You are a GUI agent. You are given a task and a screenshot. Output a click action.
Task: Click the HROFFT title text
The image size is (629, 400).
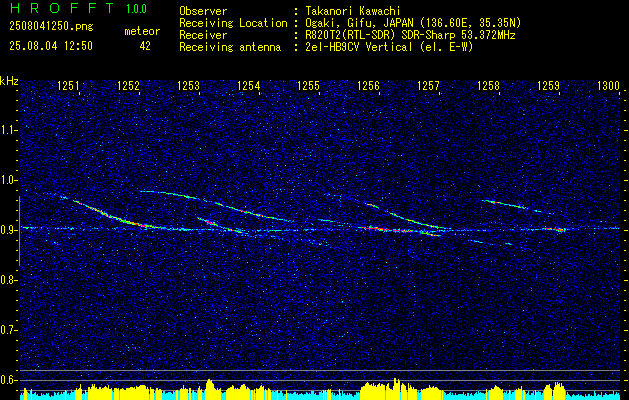click(62, 8)
